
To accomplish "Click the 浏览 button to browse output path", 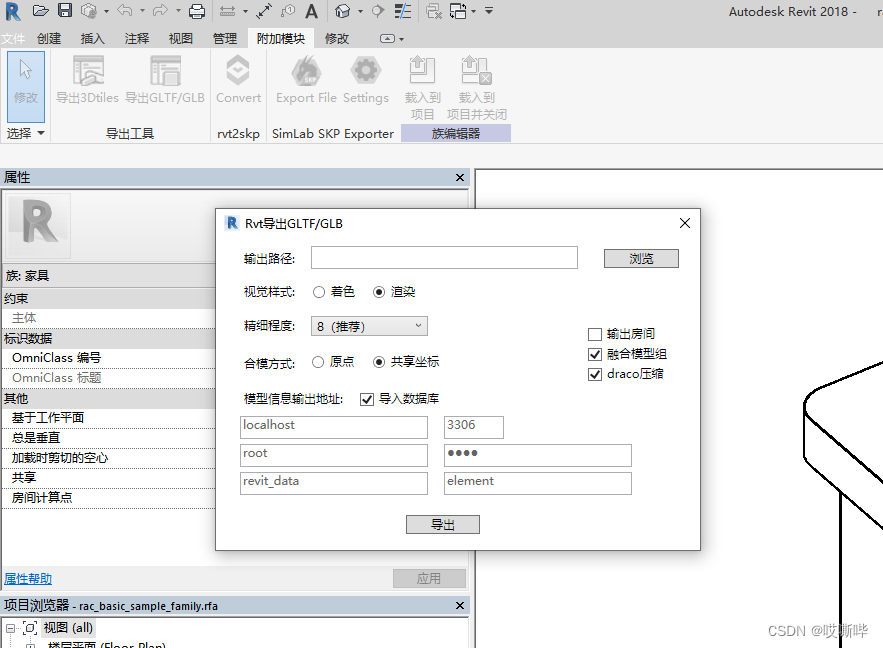I will pyautogui.click(x=640, y=258).
